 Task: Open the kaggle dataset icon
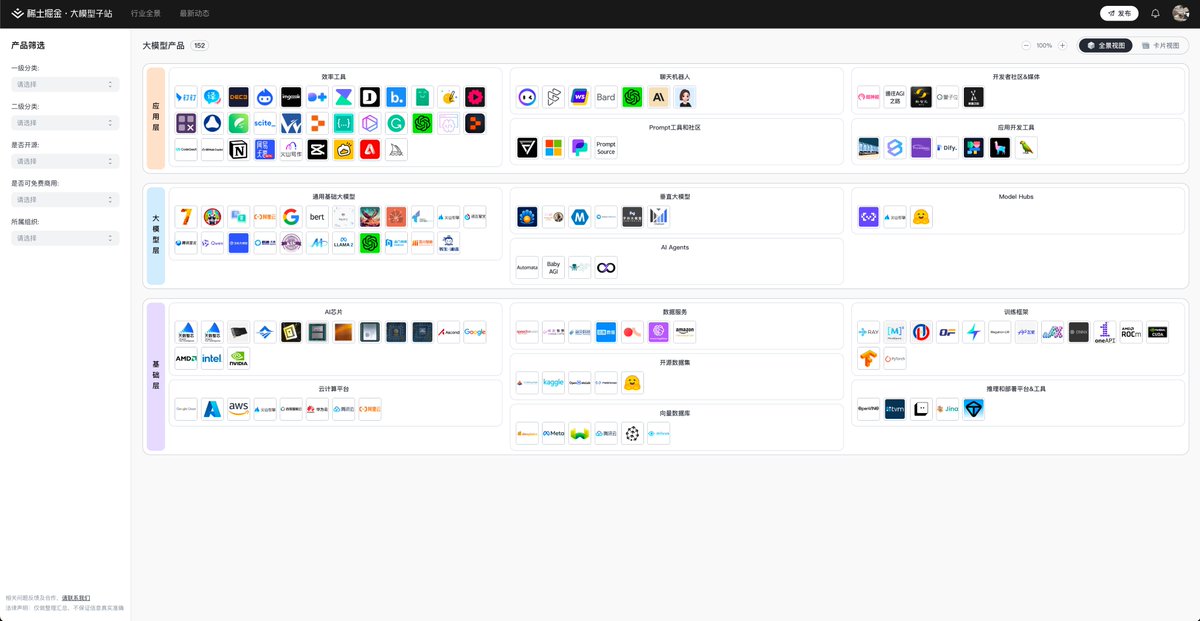point(553,383)
